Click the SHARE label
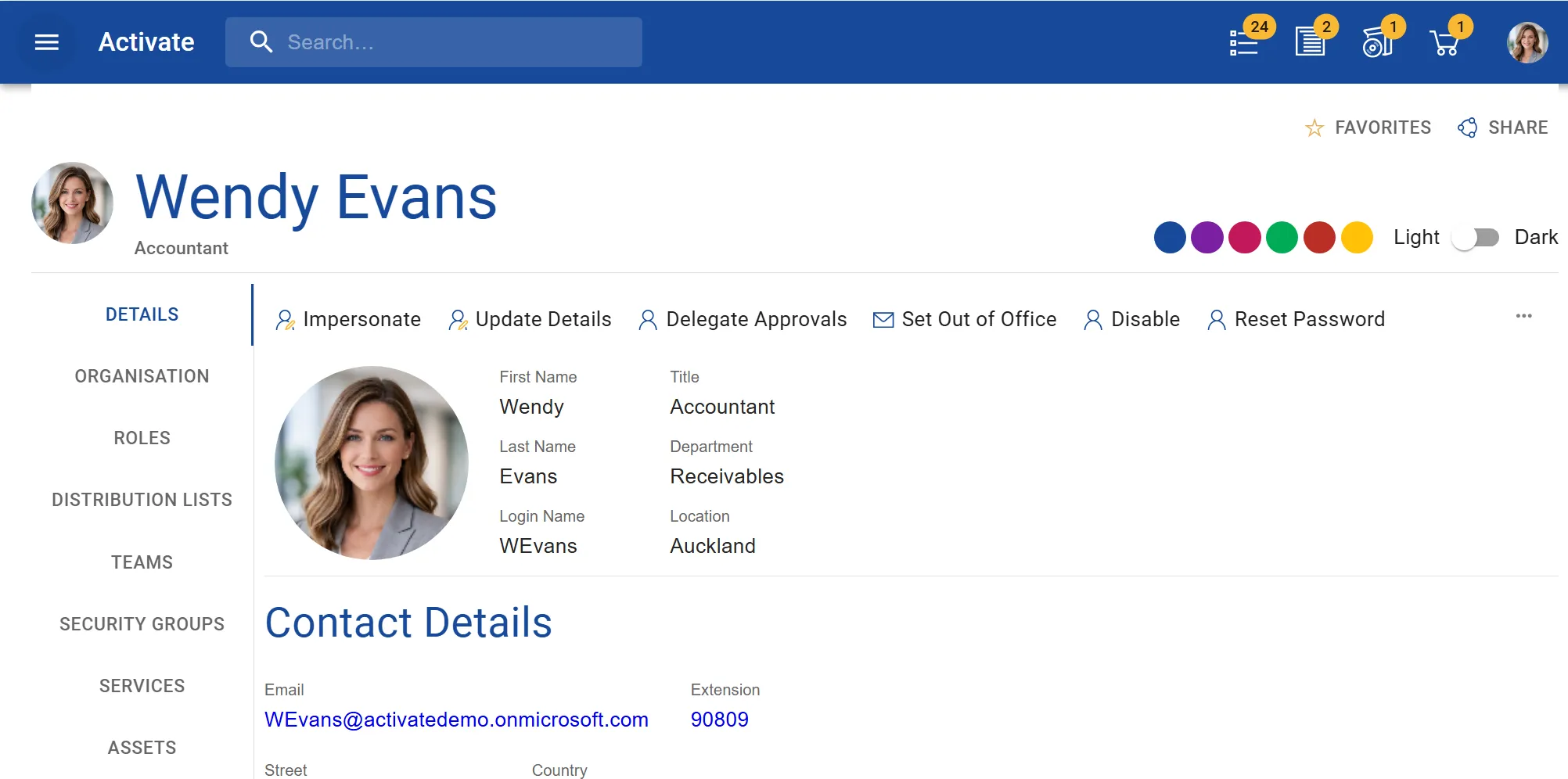The image size is (1568, 779). tap(1518, 127)
